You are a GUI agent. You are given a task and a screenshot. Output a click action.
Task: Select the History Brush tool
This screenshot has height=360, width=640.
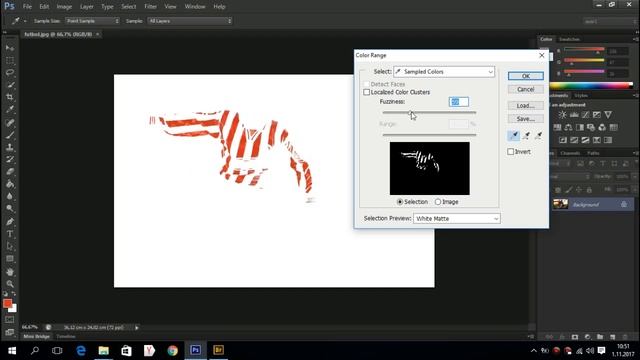pyautogui.click(x=10, y=159)
